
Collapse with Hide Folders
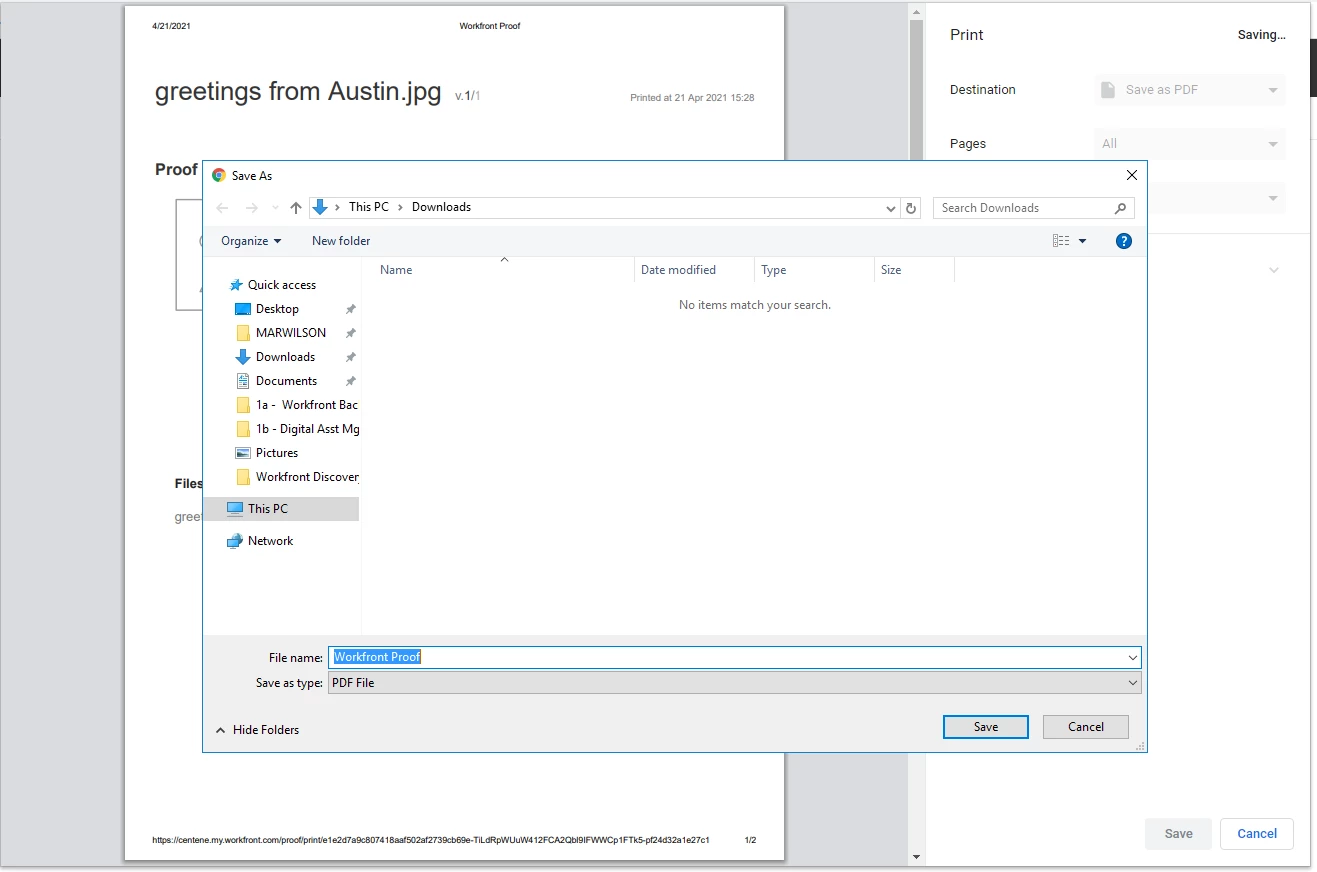click(257, 730)
